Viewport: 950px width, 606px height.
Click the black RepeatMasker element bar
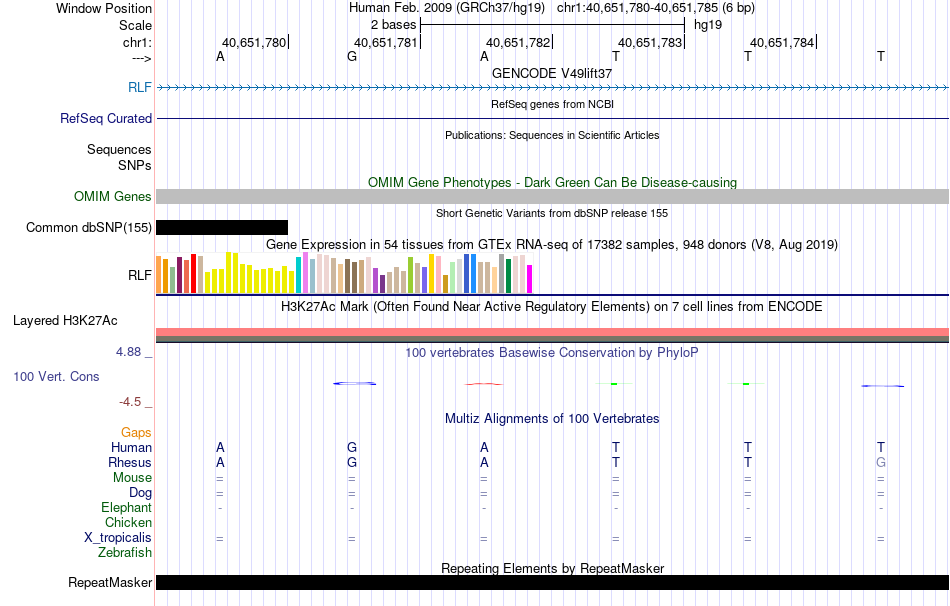tap(552, 582)
